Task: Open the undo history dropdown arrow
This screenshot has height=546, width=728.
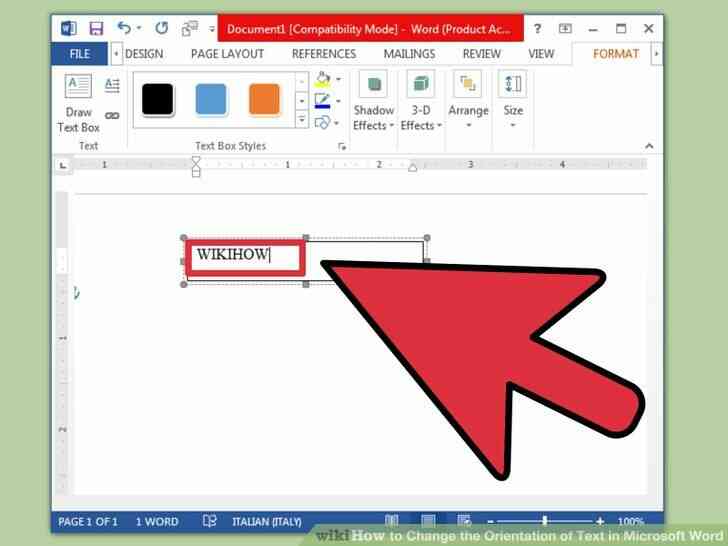Action: click(x=138, y=28)
